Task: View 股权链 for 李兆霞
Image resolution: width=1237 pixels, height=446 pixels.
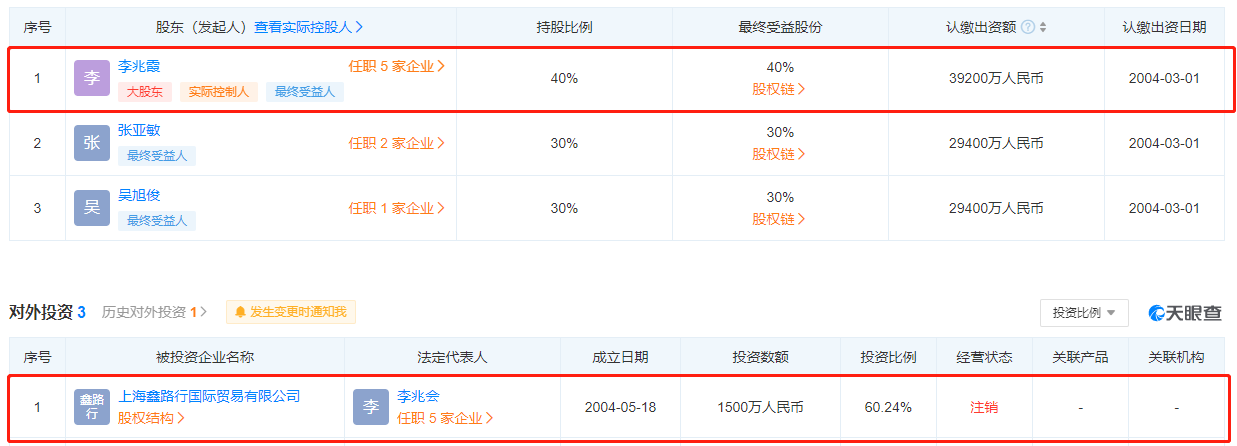Action: (779, 89)
